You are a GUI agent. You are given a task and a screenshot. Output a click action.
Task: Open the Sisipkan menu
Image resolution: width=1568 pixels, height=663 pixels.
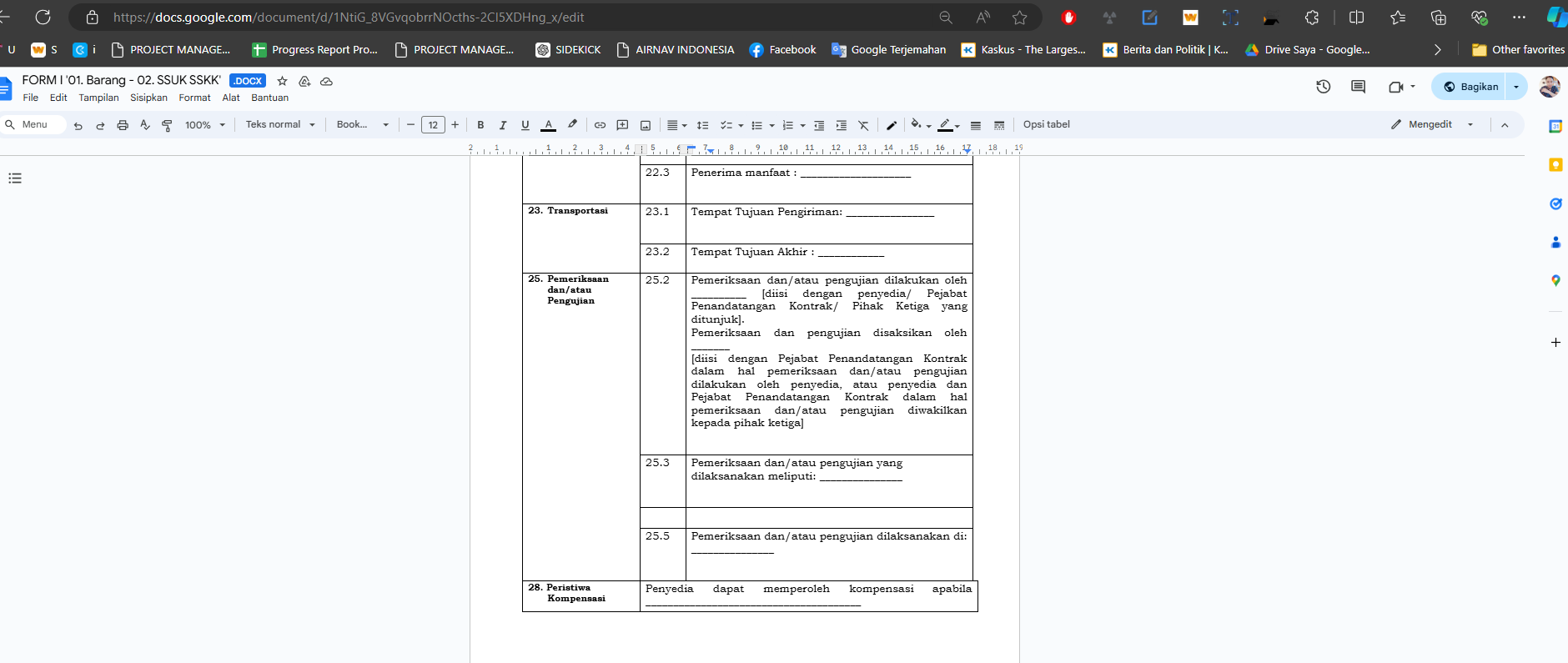[148, 98]
